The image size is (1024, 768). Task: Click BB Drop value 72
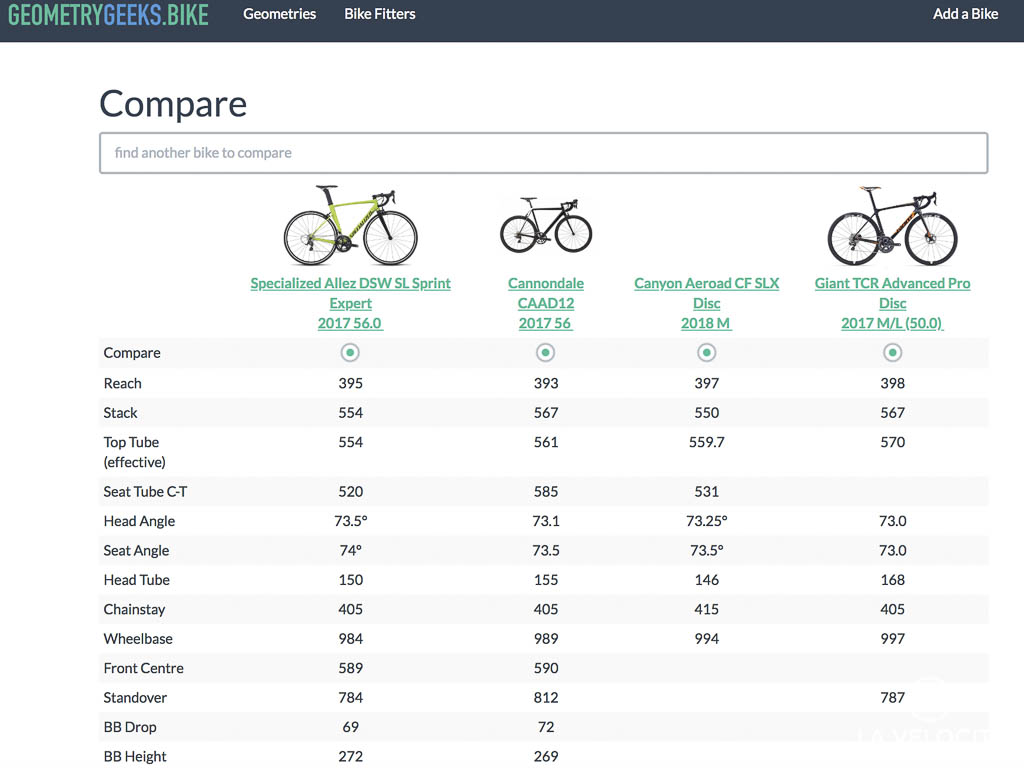[546, 727]
